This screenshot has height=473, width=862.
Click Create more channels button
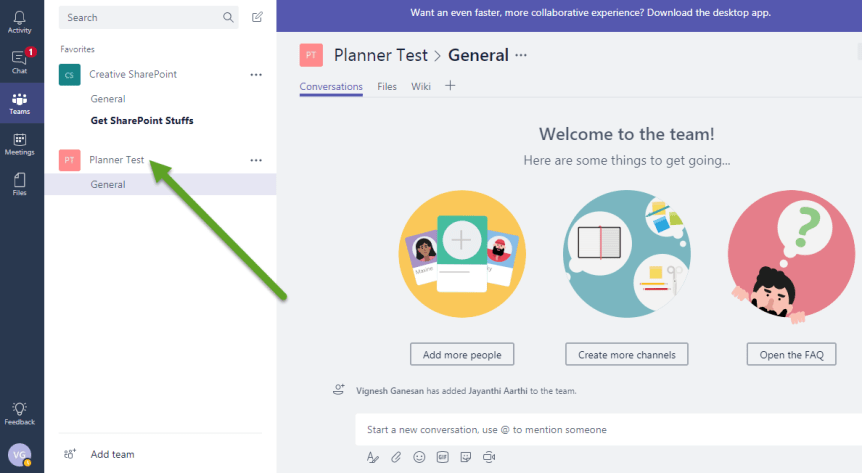coord(626,354)
